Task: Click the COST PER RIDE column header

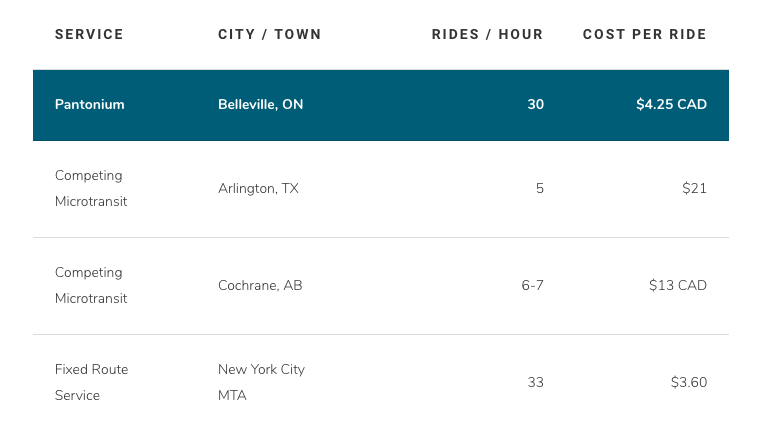Action: 645,35
